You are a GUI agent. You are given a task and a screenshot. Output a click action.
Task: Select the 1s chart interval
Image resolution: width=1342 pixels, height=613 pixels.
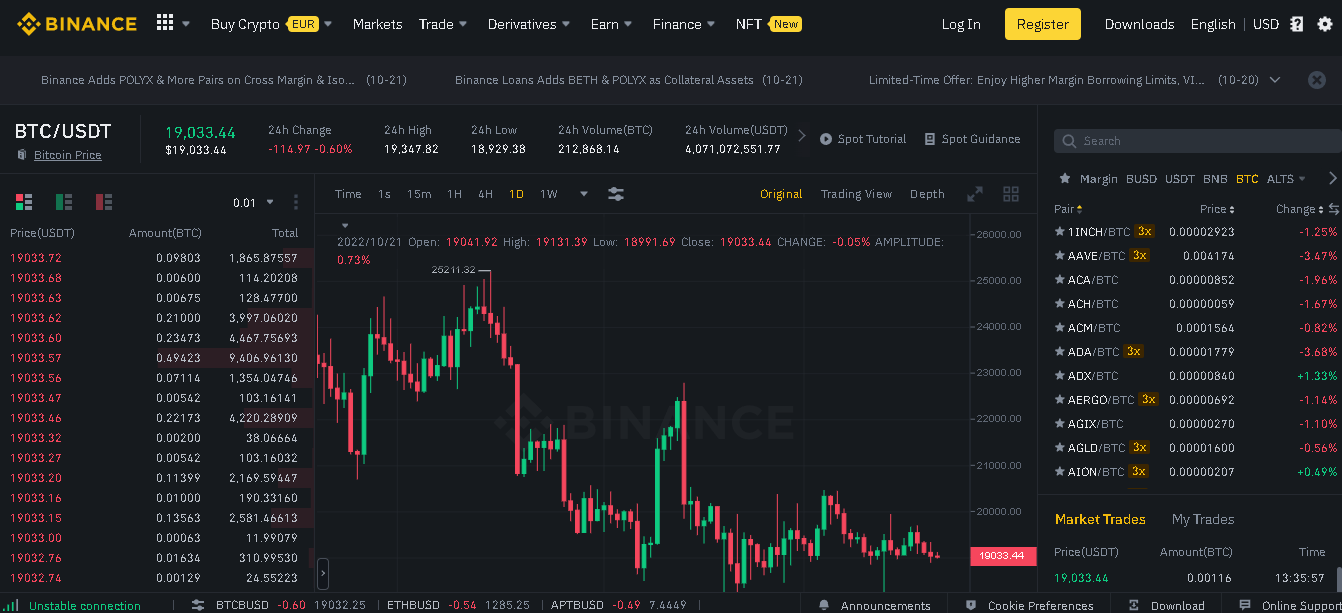point(384,194)
